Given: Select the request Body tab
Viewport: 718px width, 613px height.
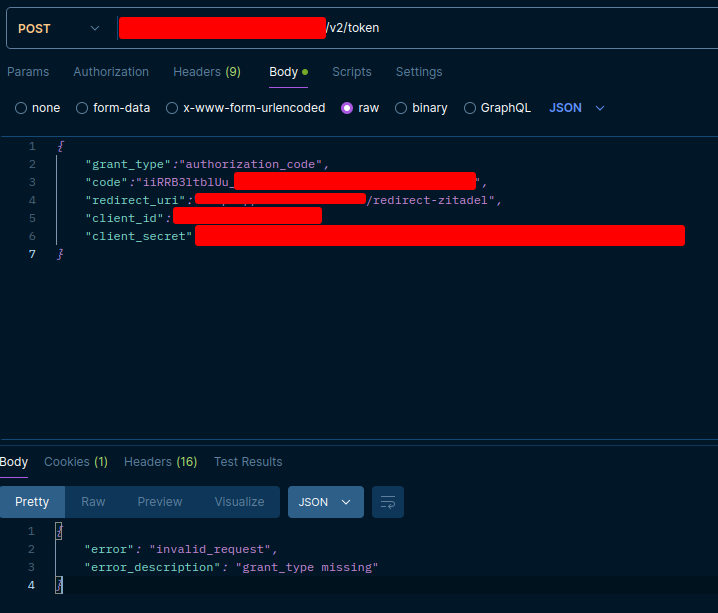Looking at the screenshot, I should click(288, 72).
